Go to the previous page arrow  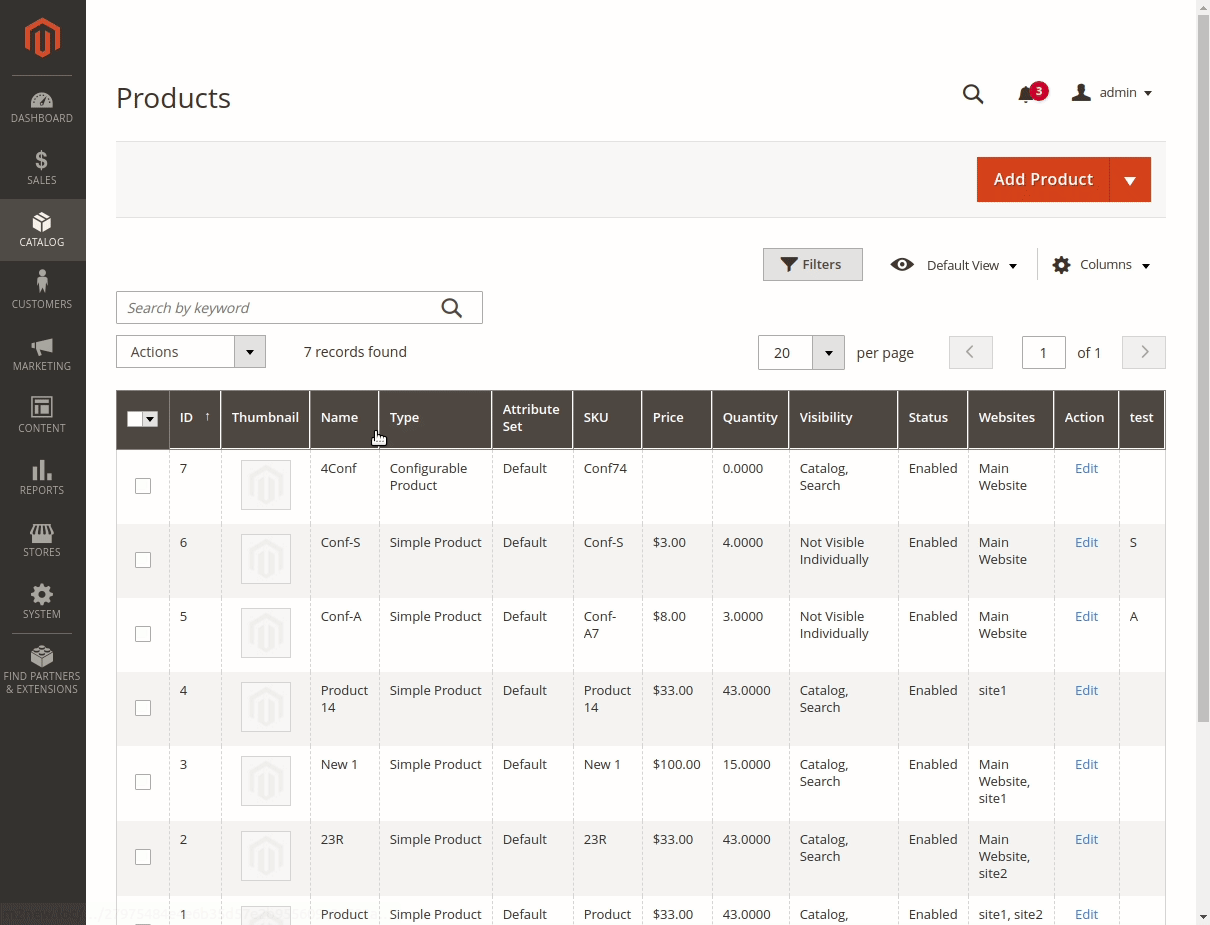tap(970, 352)
